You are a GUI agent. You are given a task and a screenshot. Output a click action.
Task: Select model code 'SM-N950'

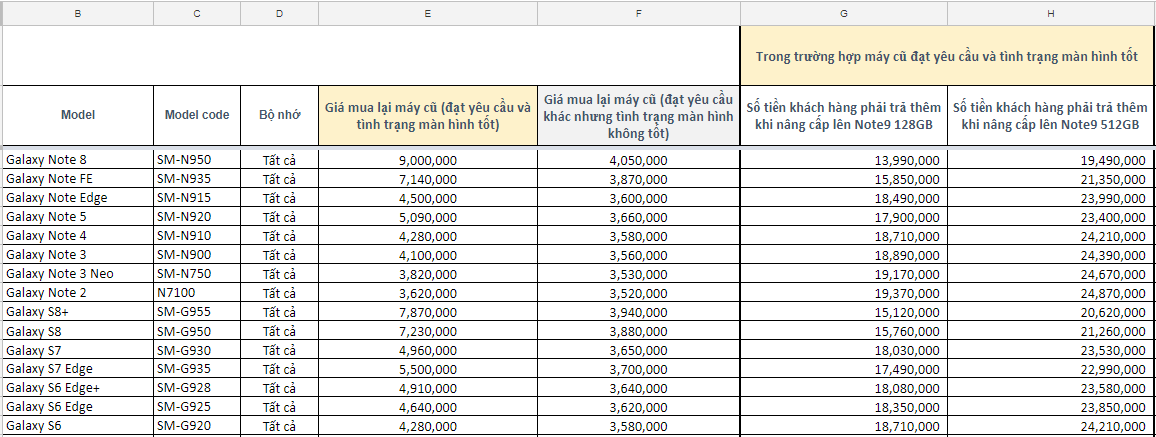pos(197,159)
